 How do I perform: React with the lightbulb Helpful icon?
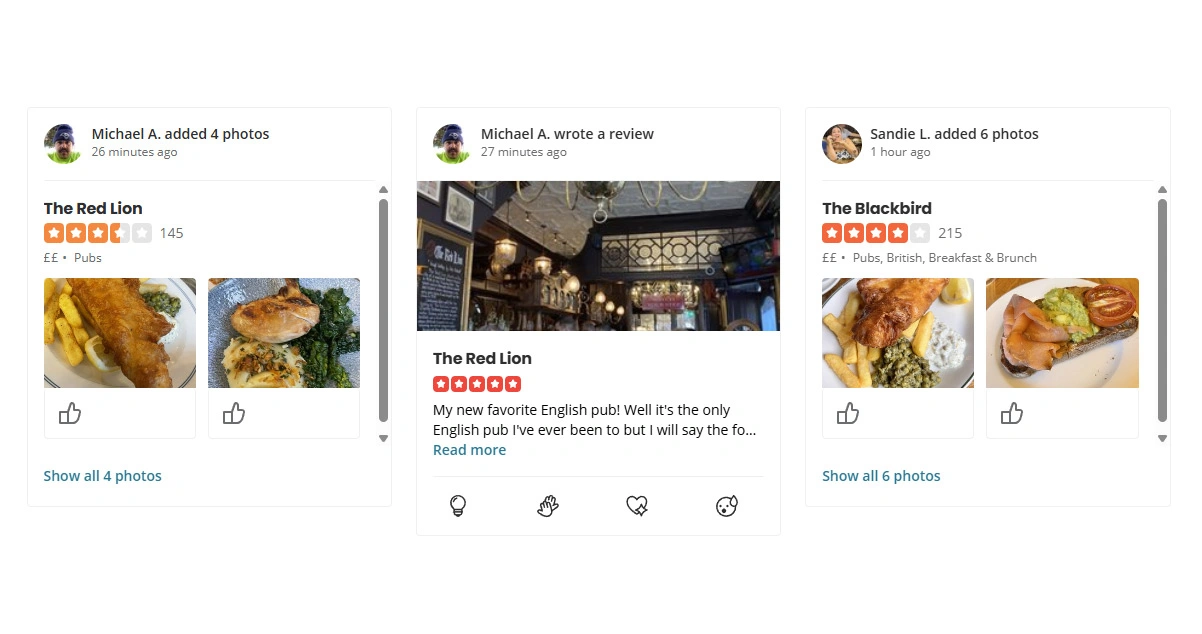tap(458, 506)
